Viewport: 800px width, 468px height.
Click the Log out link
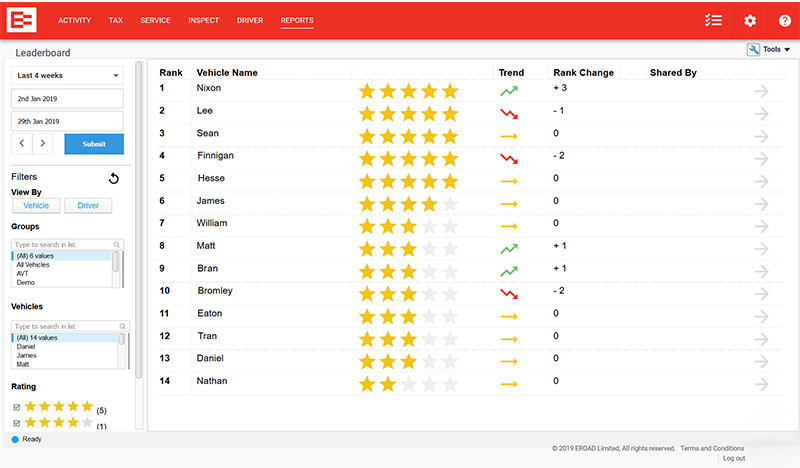coord(734,458)
